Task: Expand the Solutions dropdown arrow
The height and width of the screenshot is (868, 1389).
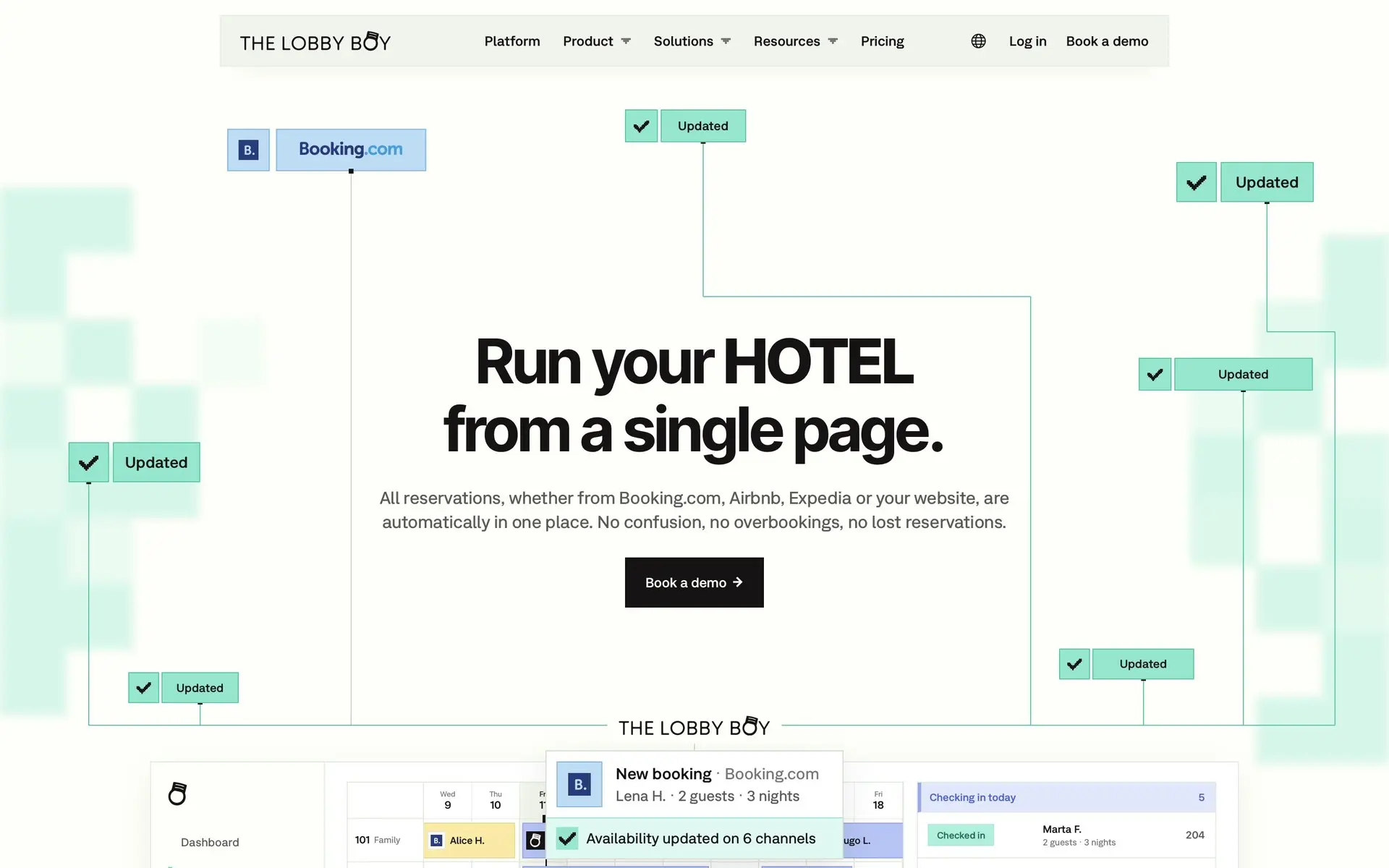Action: click(726, 41)
